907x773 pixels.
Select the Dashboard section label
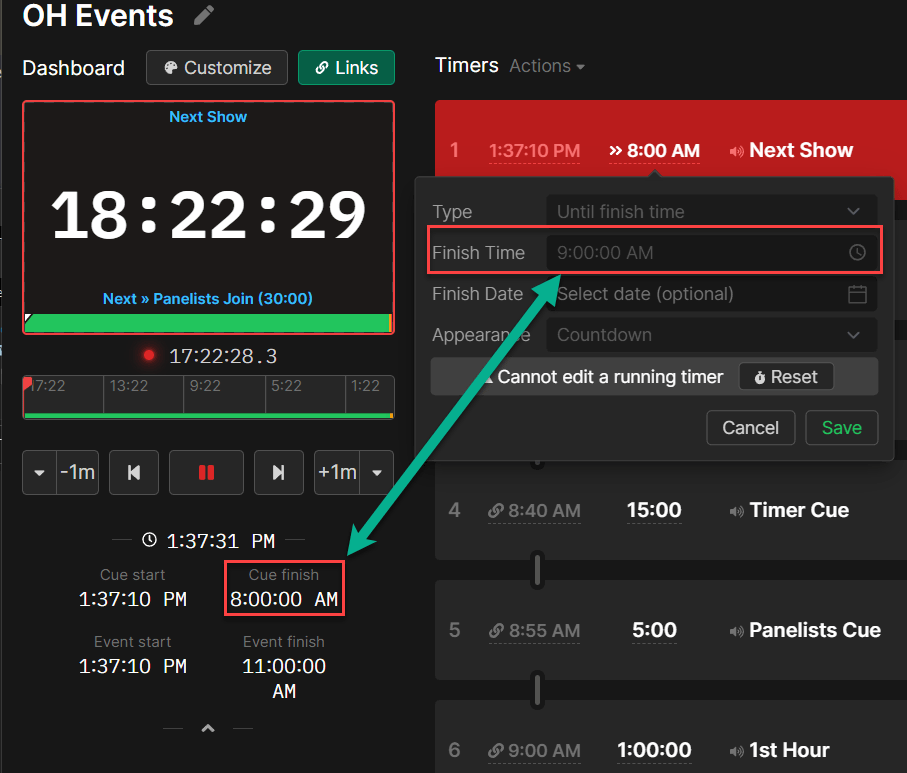[x=72, y=68]
